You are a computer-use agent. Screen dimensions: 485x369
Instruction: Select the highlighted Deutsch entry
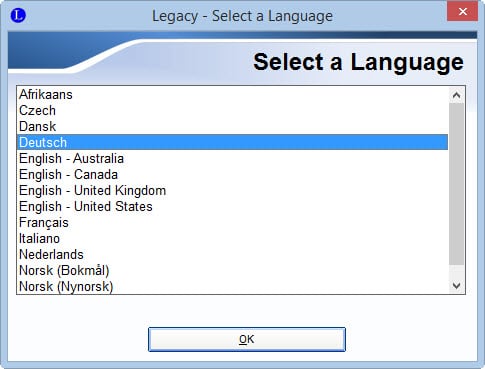[232, 142]
